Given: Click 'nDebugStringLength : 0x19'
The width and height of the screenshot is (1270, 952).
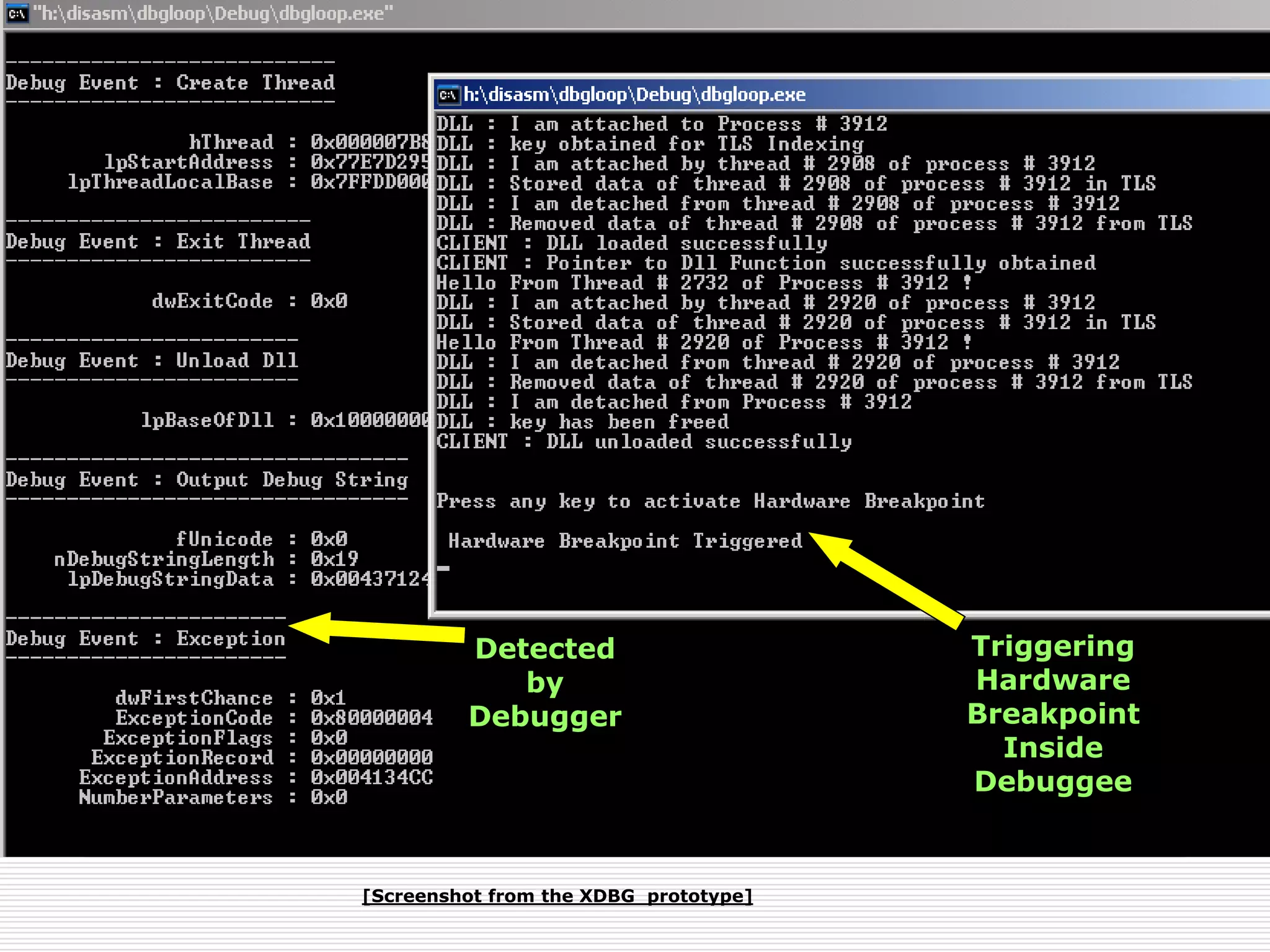Looking at the screenshot, I should click(x=206, y=559).
